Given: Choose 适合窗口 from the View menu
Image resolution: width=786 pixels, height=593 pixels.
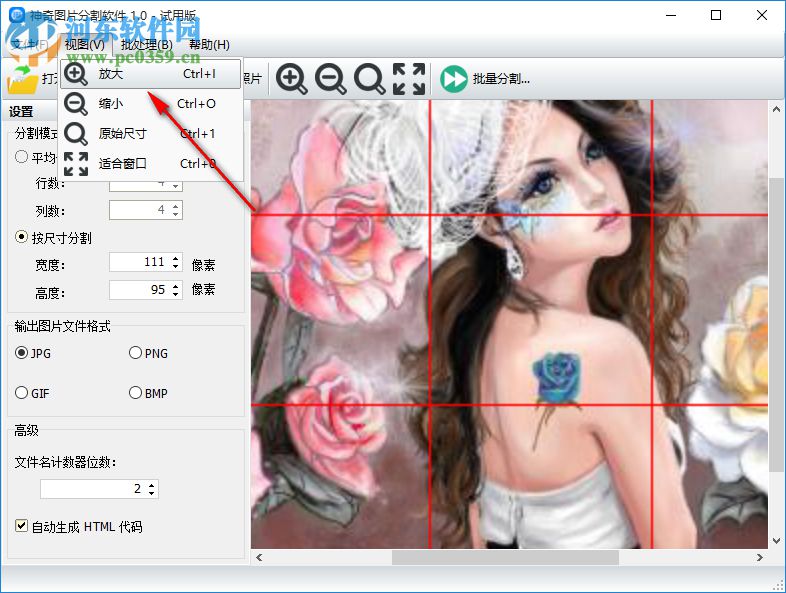Looking at the screenshot, I should click(150, 164).
